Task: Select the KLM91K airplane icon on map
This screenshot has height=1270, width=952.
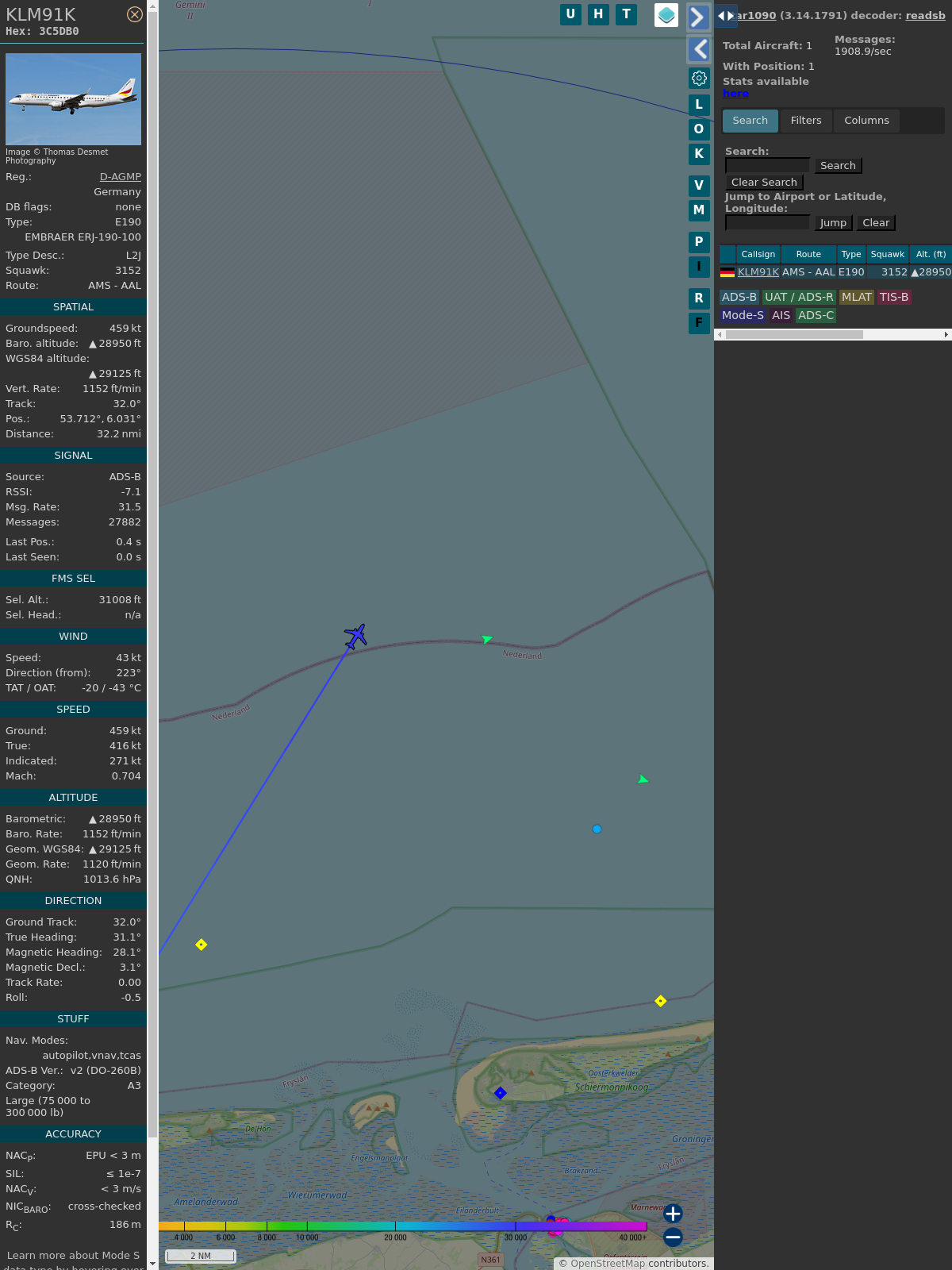Action: point(355,636)
